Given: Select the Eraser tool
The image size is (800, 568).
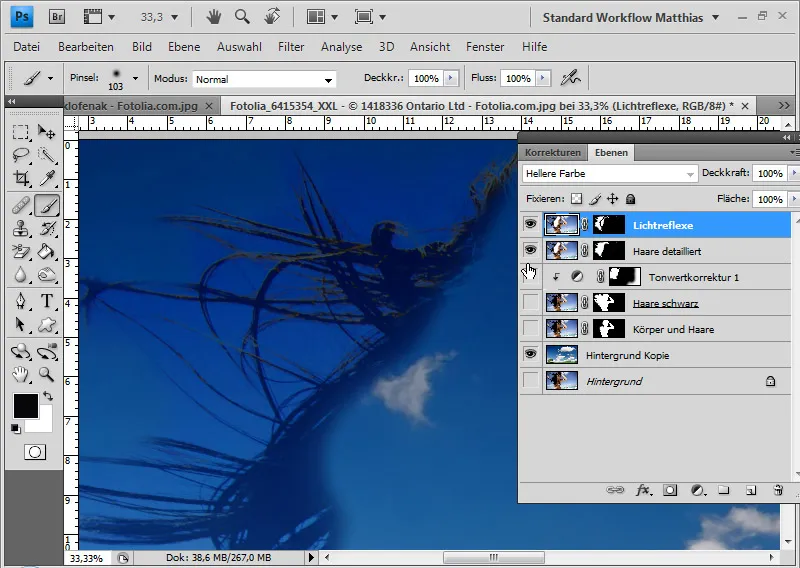Looking at the screenshot, I should [x=21, y=252].
